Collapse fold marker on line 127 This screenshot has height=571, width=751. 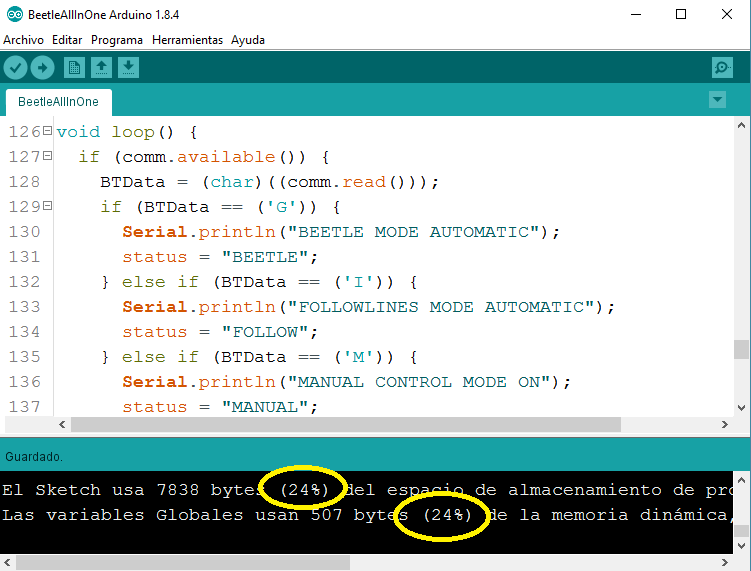coord(47,155)
